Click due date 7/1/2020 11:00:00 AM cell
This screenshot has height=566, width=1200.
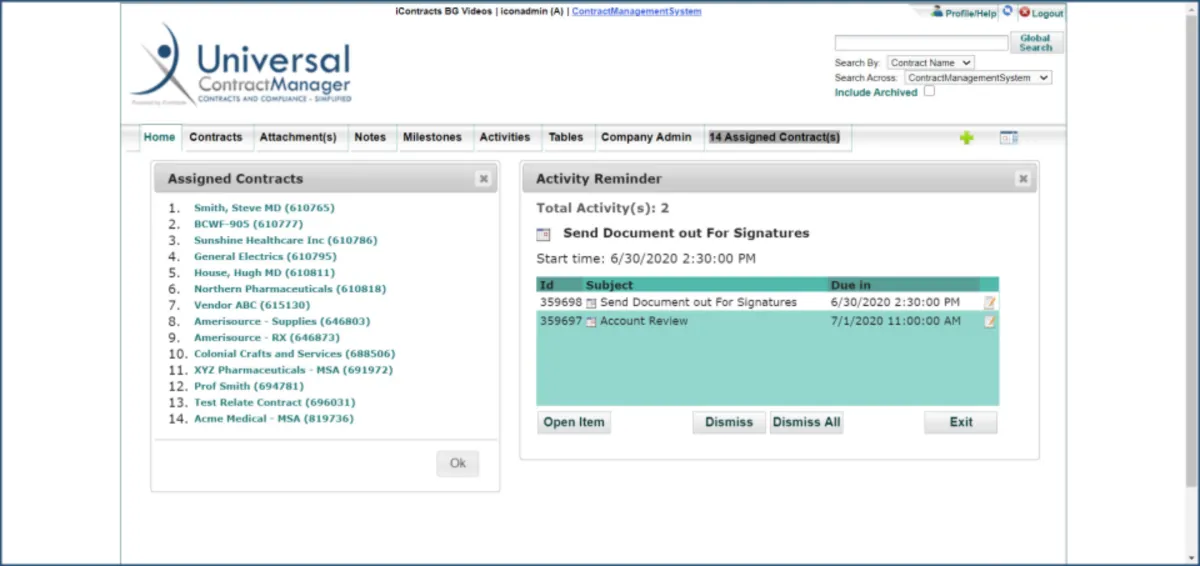[x=895, y=321]
